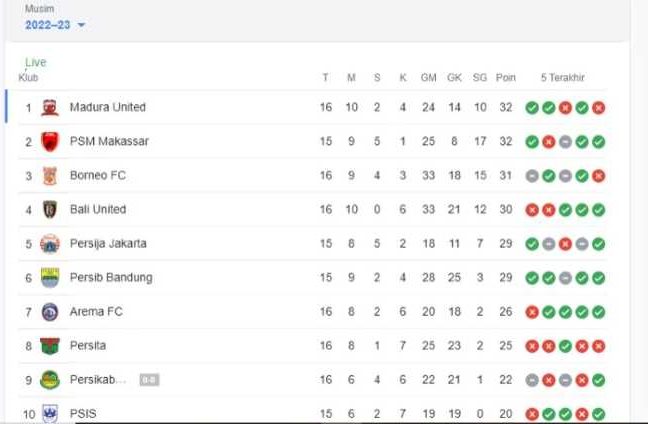Click the Borneo FC club logo
Viewport: 648px width, 424px height.
pos(50,176)
